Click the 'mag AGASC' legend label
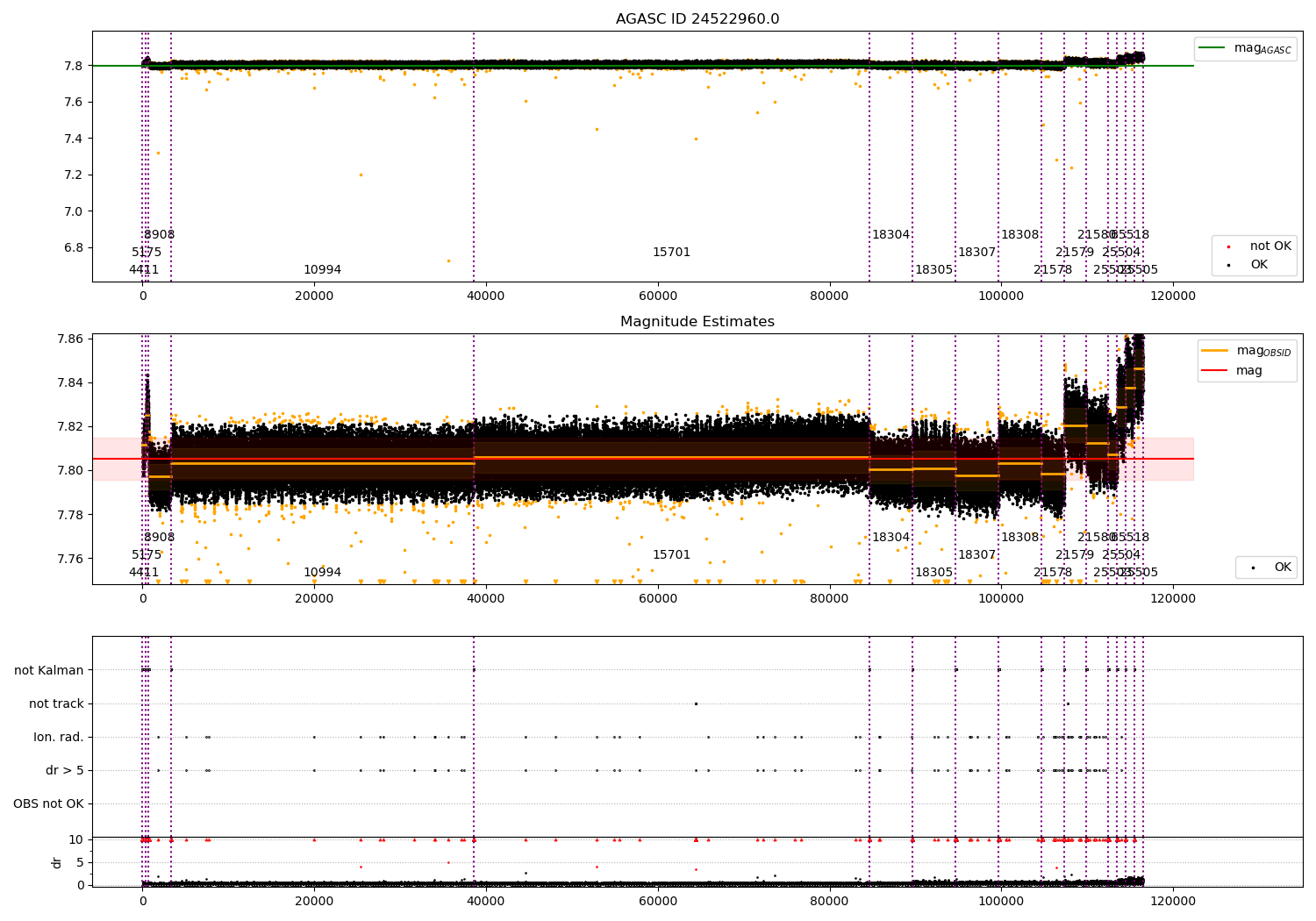The image size is (1316, 921). tap(1262, 48)
